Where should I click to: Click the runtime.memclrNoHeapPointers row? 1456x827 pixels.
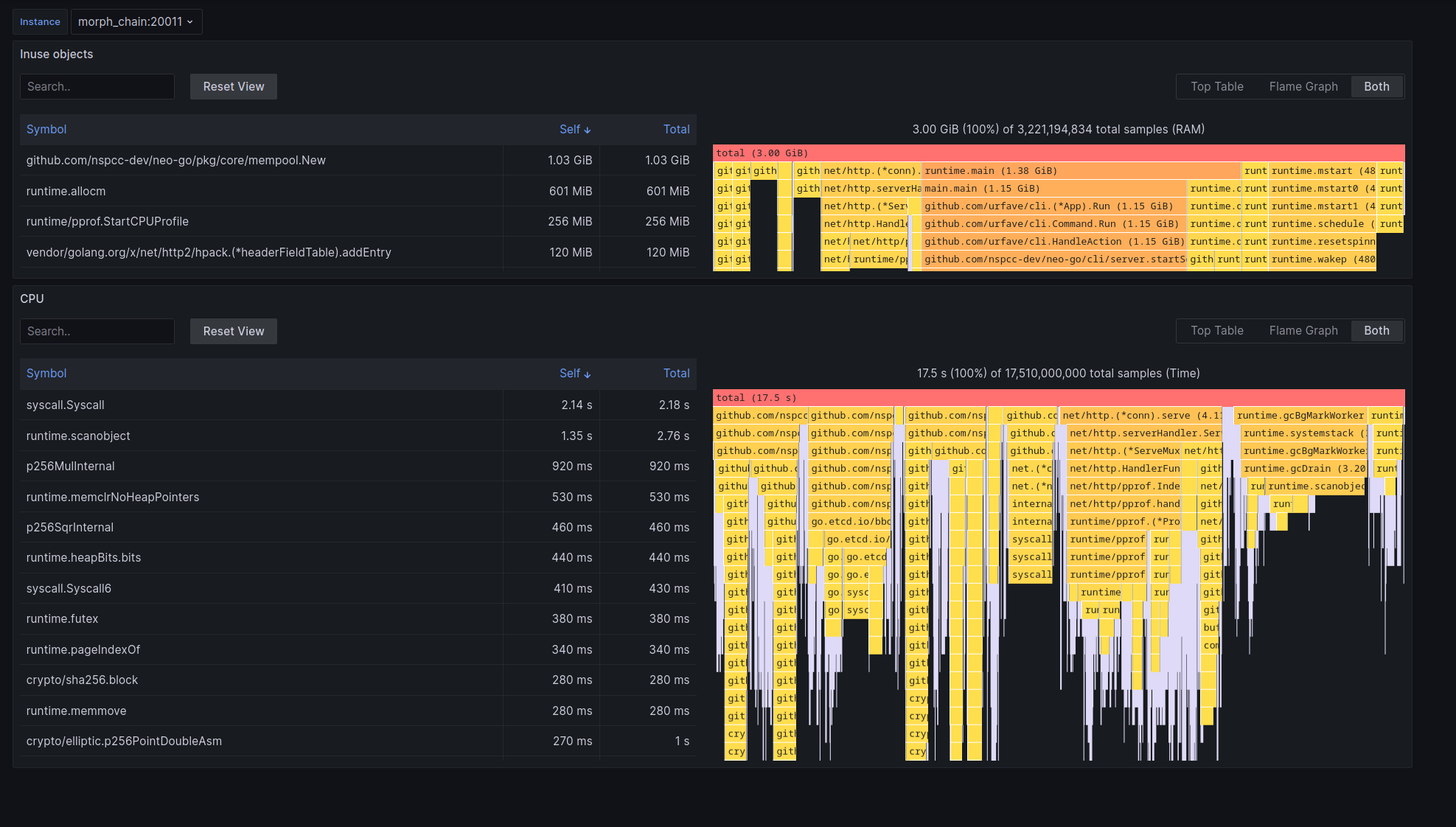coord(358,497)
